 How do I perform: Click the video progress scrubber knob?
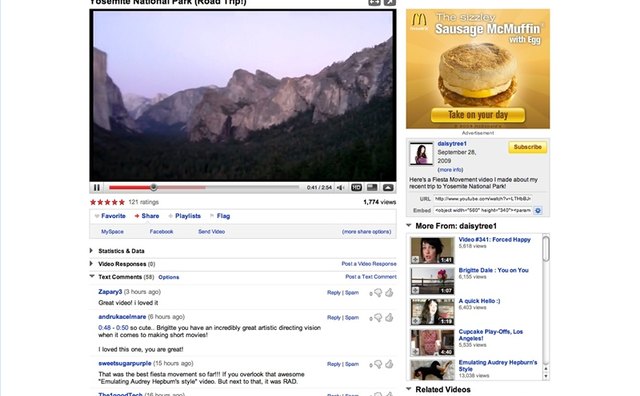coord(153,187)
